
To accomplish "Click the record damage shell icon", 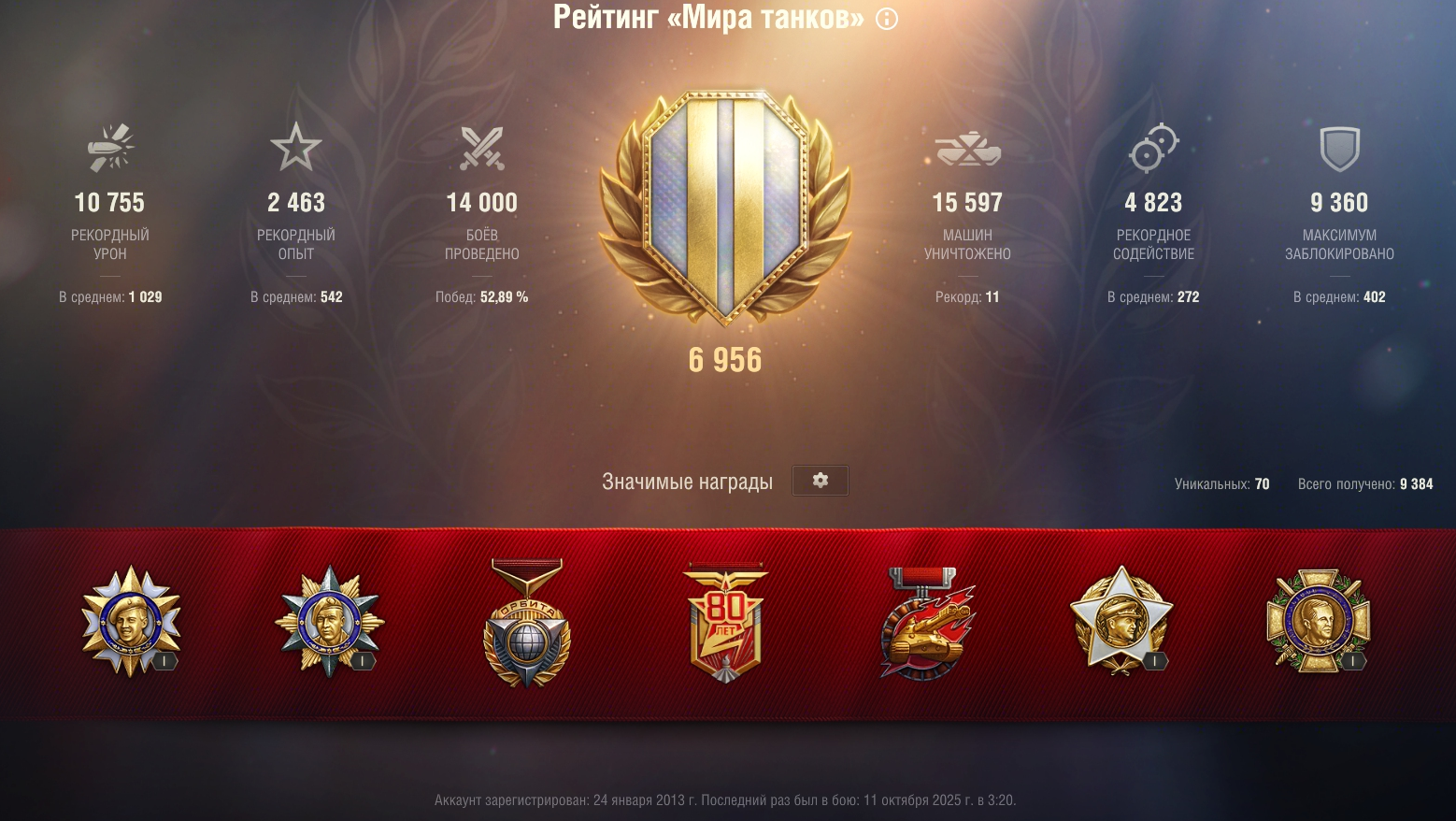I will pyautogui.click(x=110, y=148).
